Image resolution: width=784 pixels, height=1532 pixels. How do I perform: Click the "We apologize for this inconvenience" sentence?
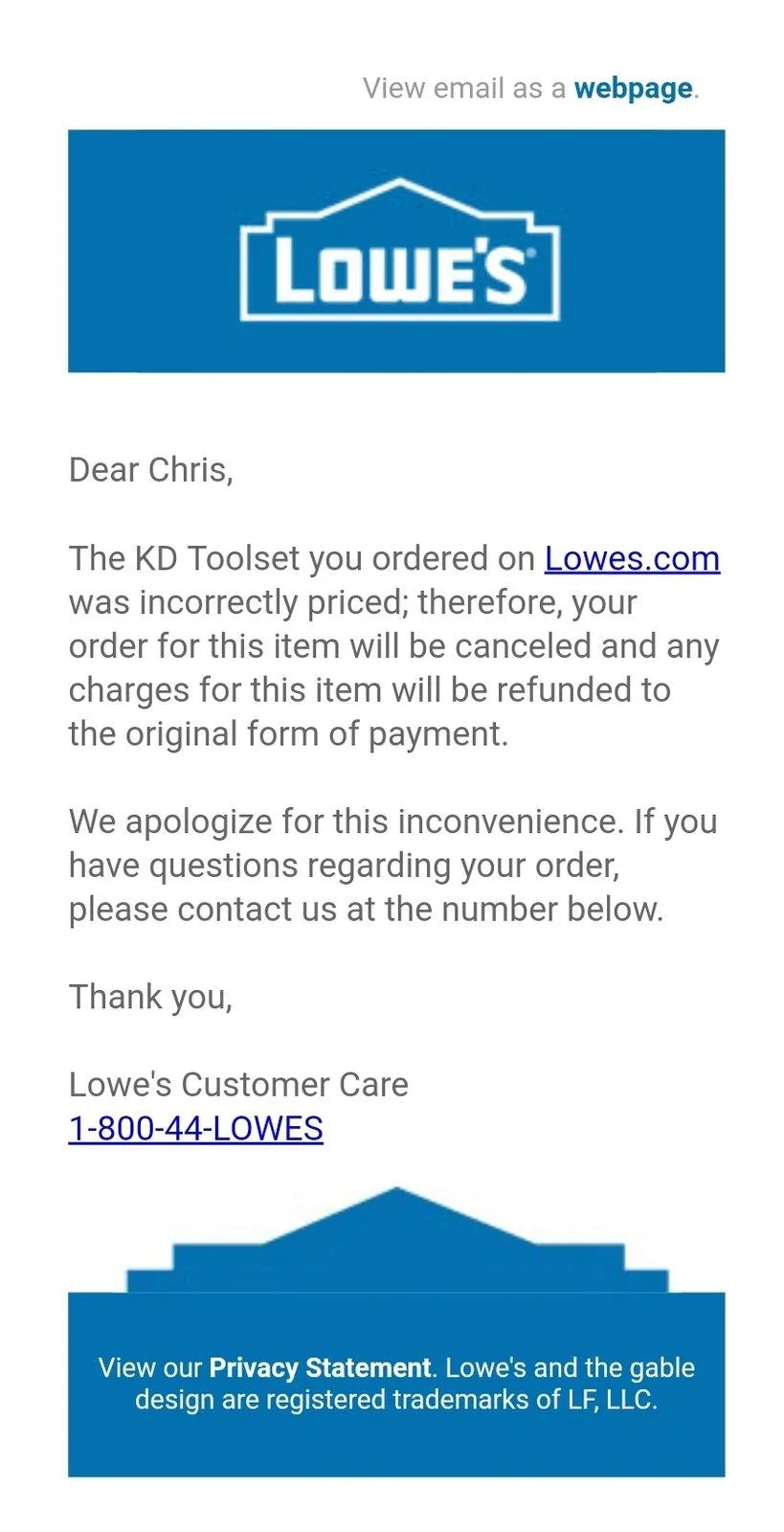click(x=347, y=822)
